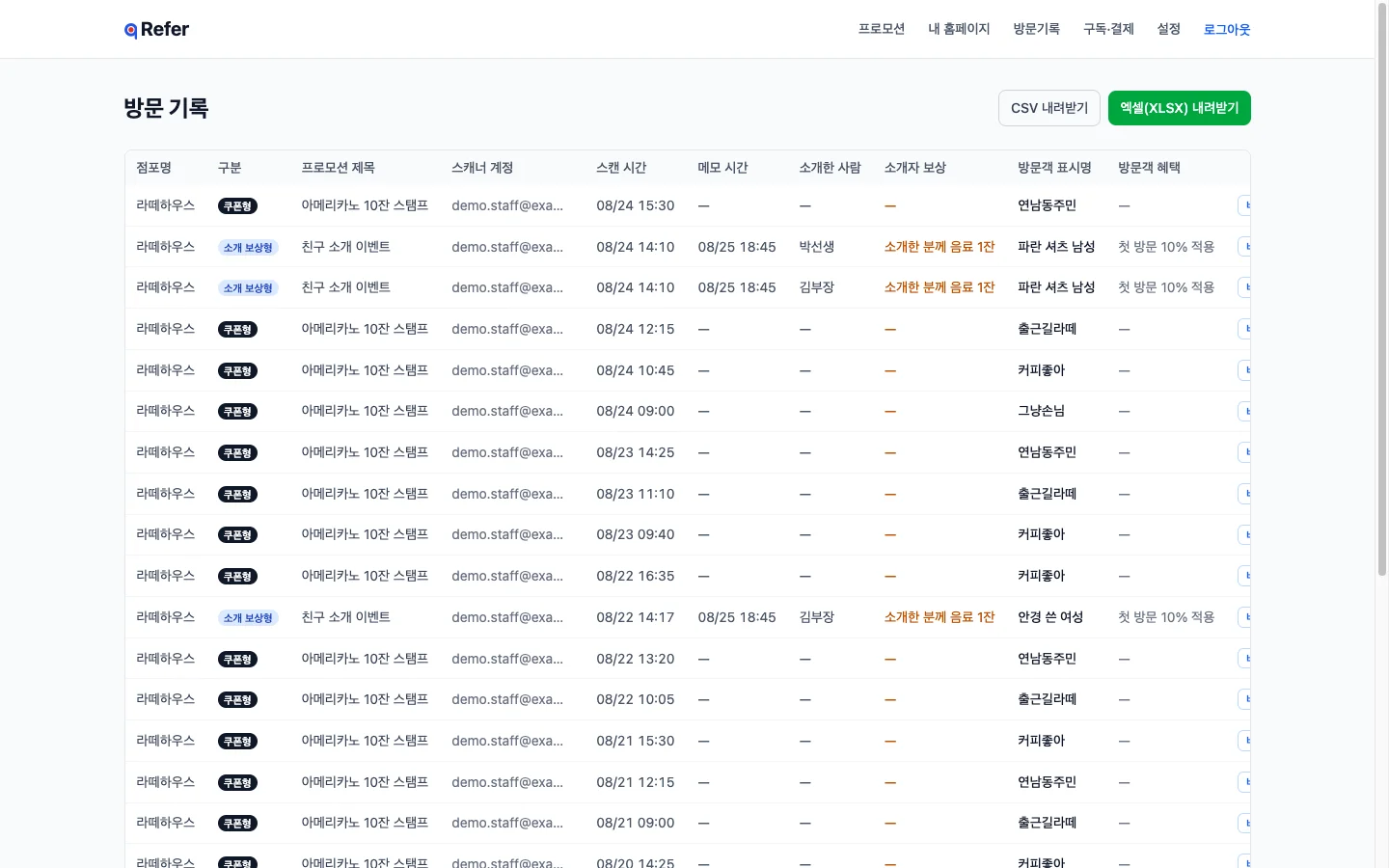Screen dimensions: 1389x868
Task: Click 아메리카노 10잔 스탬프 in 08/22 16:35 row
Action: [365, 576]
